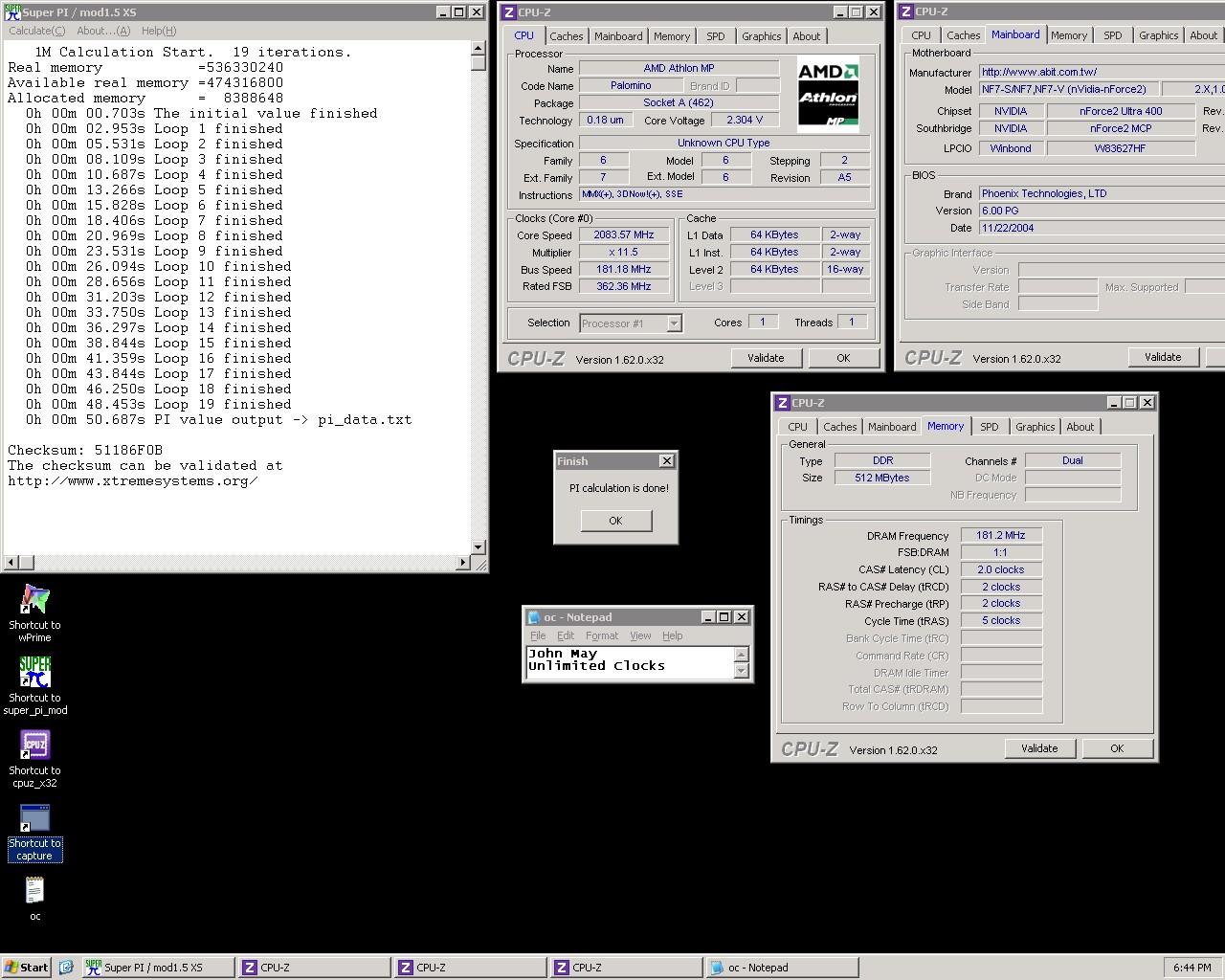Close the Finish dialog
This screenshot has width=1225, height=980.
(667, 461)
